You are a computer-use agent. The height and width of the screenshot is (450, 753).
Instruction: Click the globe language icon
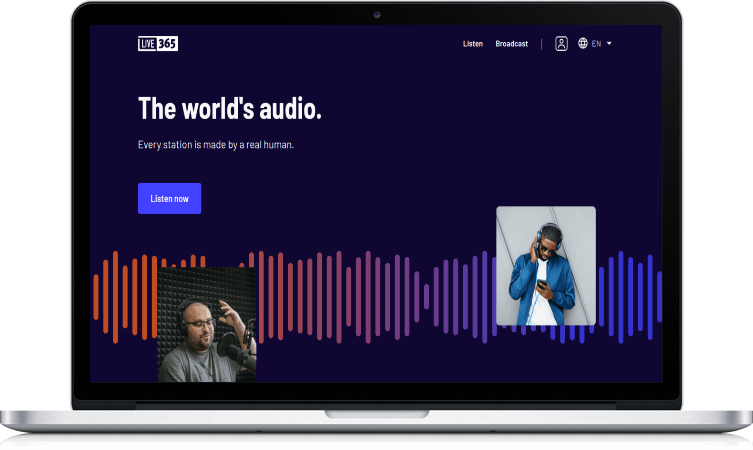[583, 44]
